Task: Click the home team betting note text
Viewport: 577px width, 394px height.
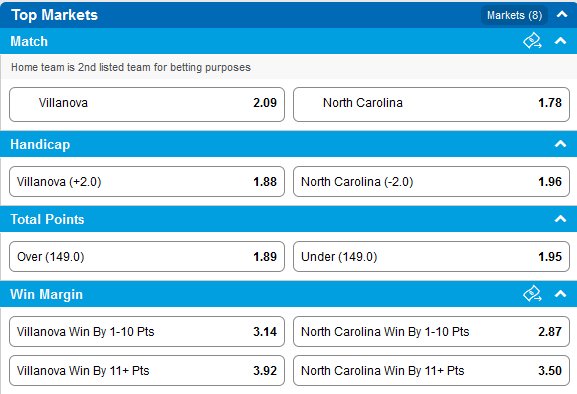Action: (x=131, y=67)
